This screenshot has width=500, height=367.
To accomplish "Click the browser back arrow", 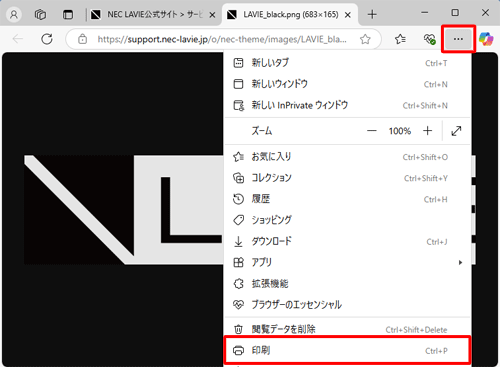I will pyautogui.click(x=18, y=39).
